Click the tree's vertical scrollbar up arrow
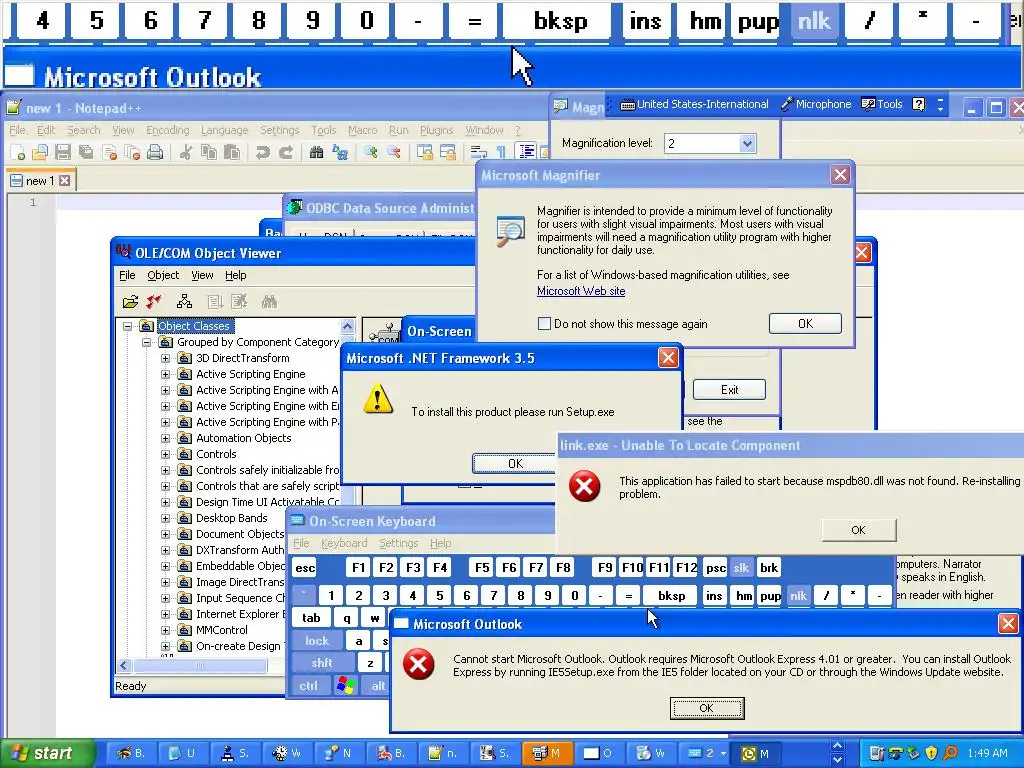 pos(347,326)
